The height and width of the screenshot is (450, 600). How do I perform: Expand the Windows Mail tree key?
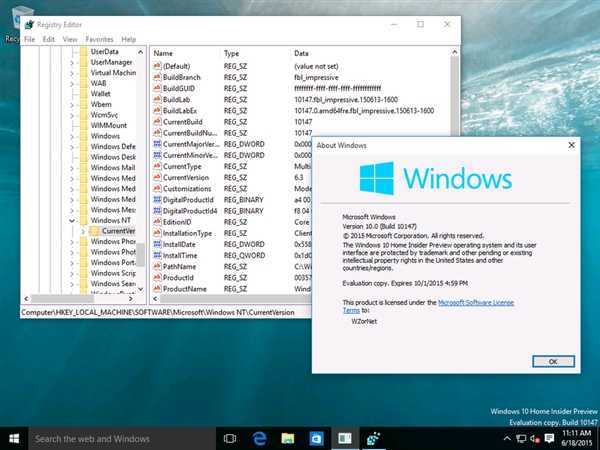pyautogui.click(x=72, y=168)
